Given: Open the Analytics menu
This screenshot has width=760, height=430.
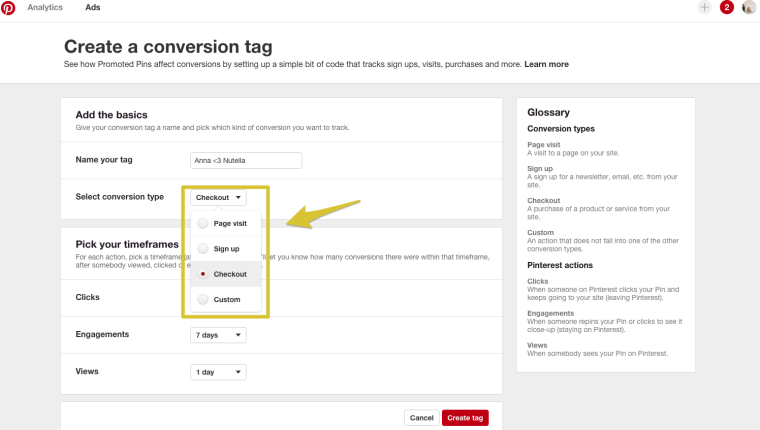Looking at the screenshot, I should [45, 7].
